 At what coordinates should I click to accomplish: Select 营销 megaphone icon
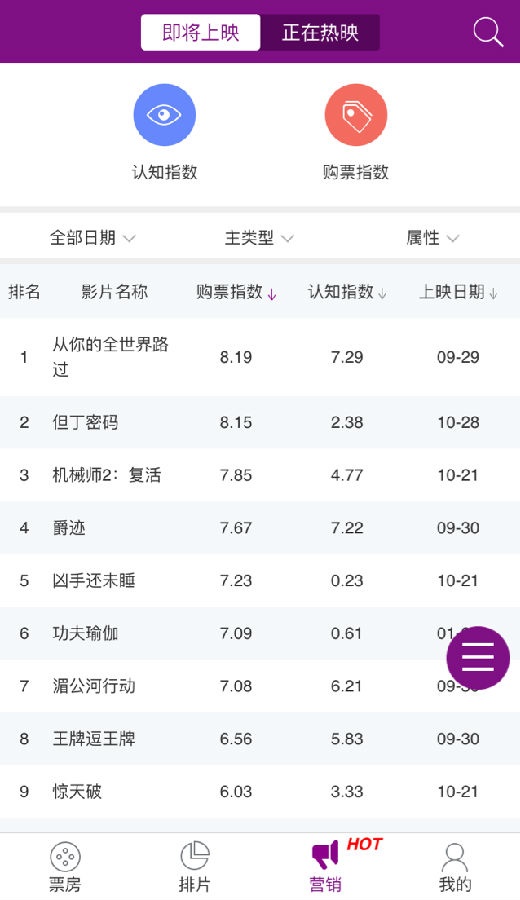point(325,856)
